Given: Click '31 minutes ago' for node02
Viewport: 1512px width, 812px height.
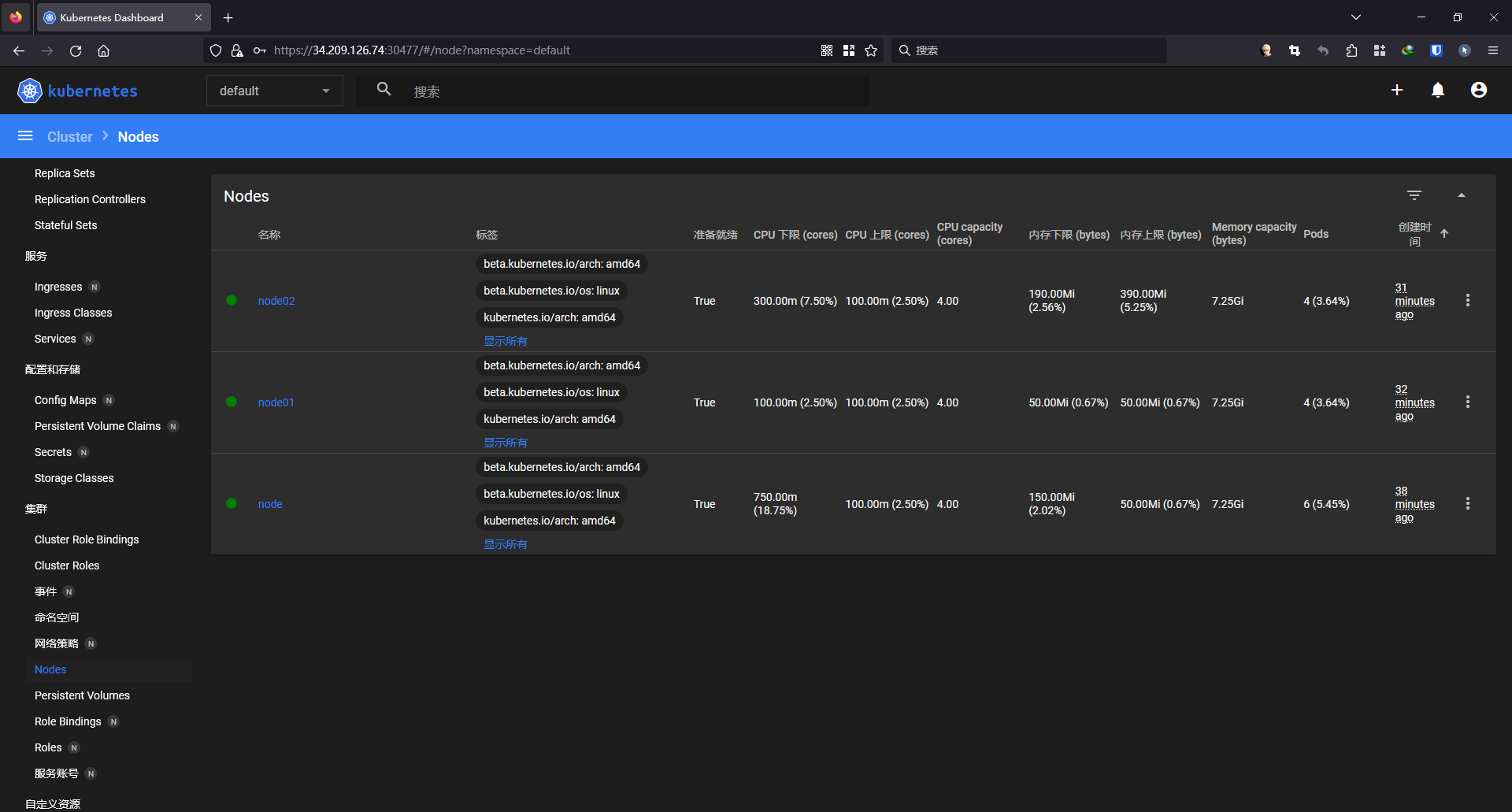Looking at the screenshot, I should click(x=1414, y=301).
